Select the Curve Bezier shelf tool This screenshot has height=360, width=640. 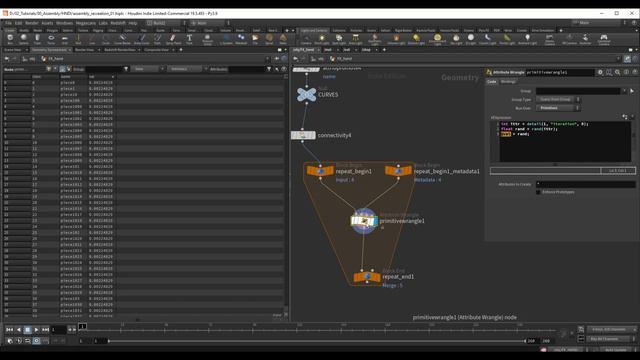point(122,39)
